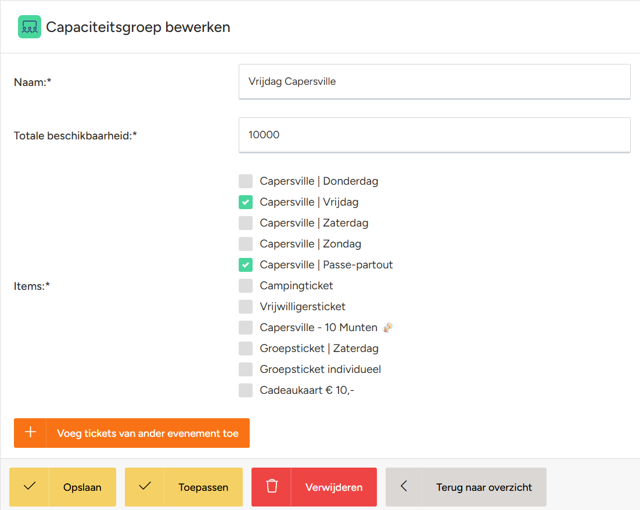Enable the Campingticket checkbox

coord(246,286)
